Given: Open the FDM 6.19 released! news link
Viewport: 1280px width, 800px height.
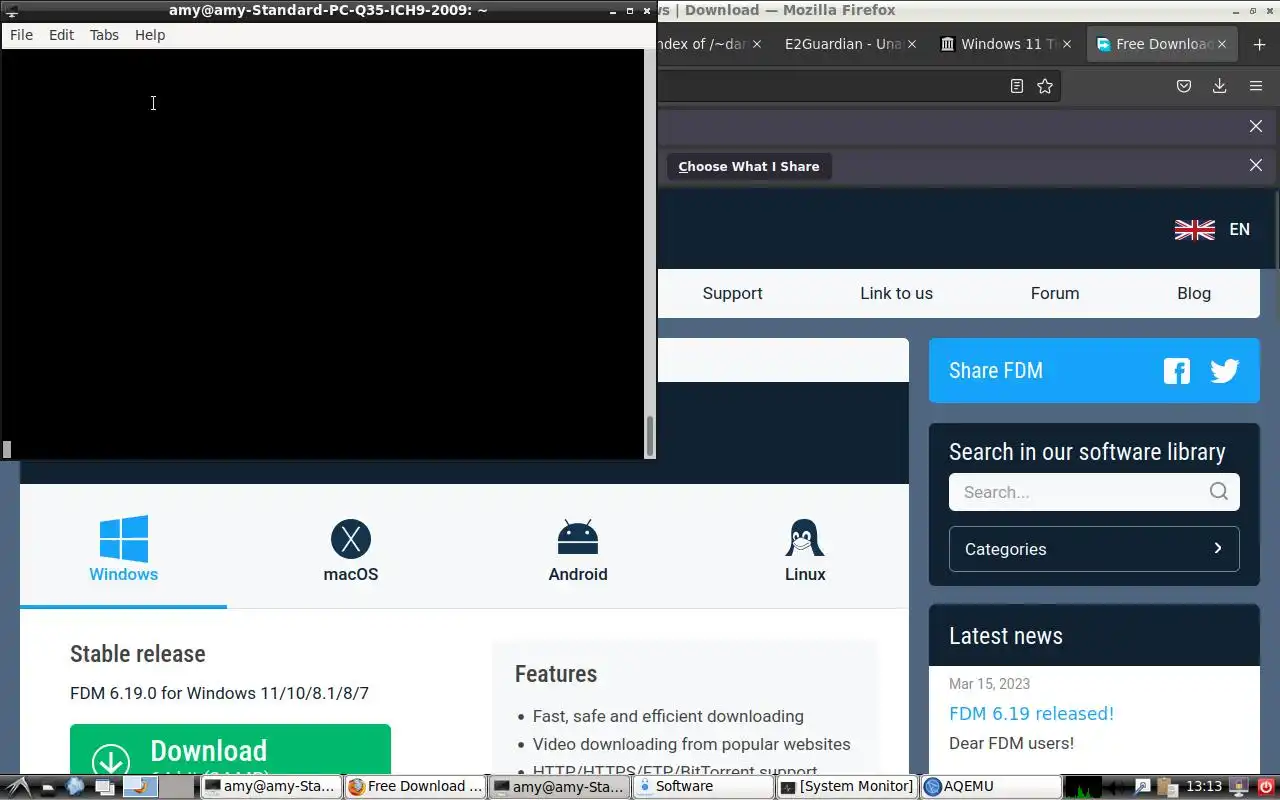Looking at the screenshot, I should click(1031, 713).
